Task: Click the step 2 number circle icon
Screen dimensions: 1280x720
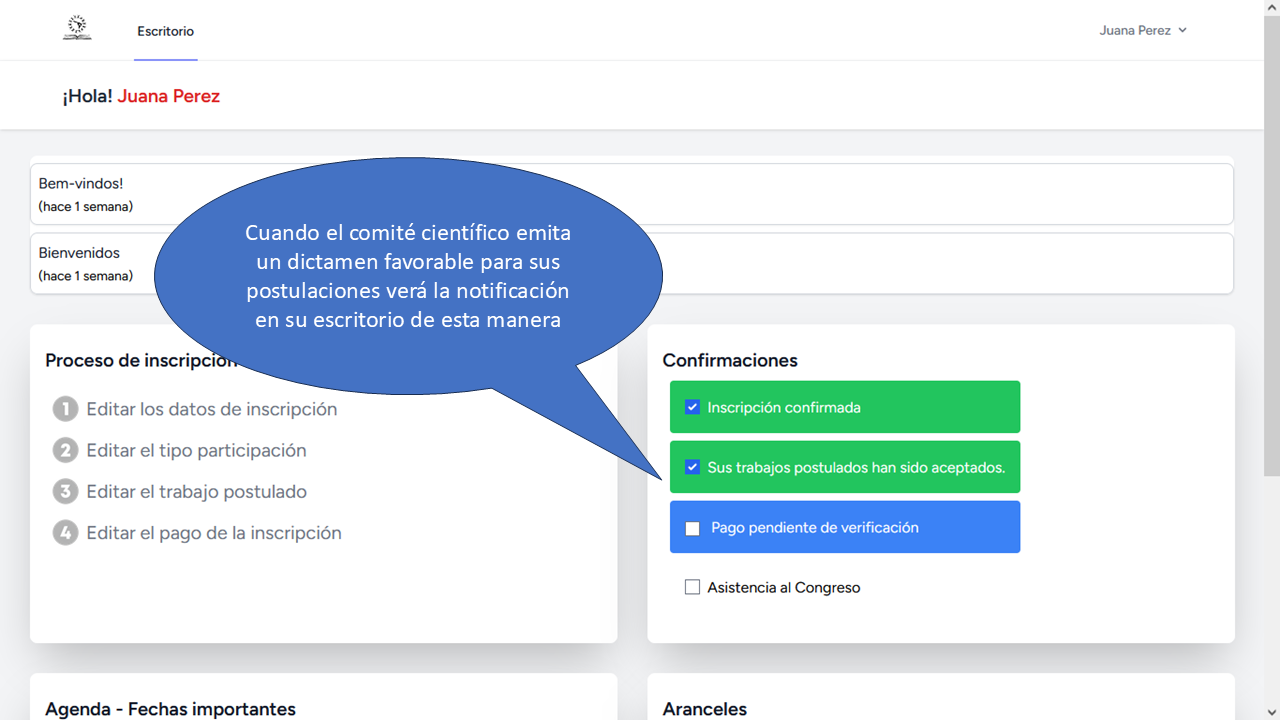Action: click(x=65, y=450)
